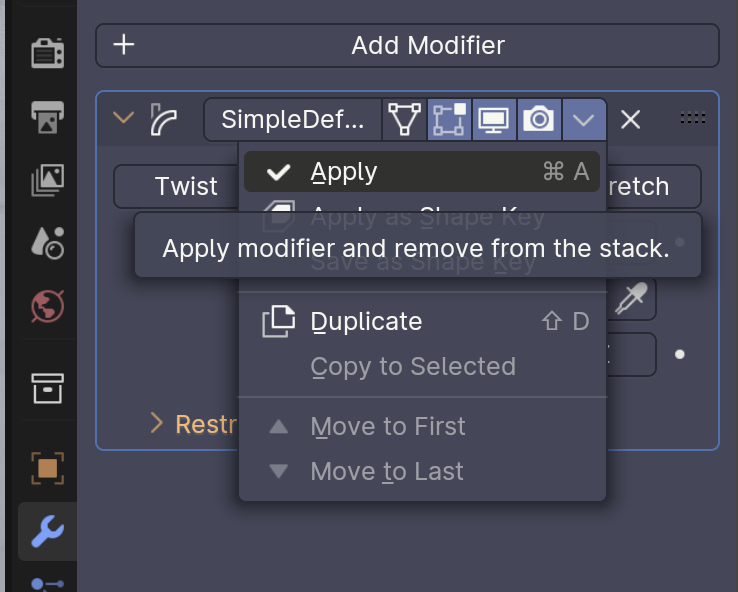Open the View Layer properties tab
Image resolution: width=738 pixels, height=592 pixels.
coord(47,180)
